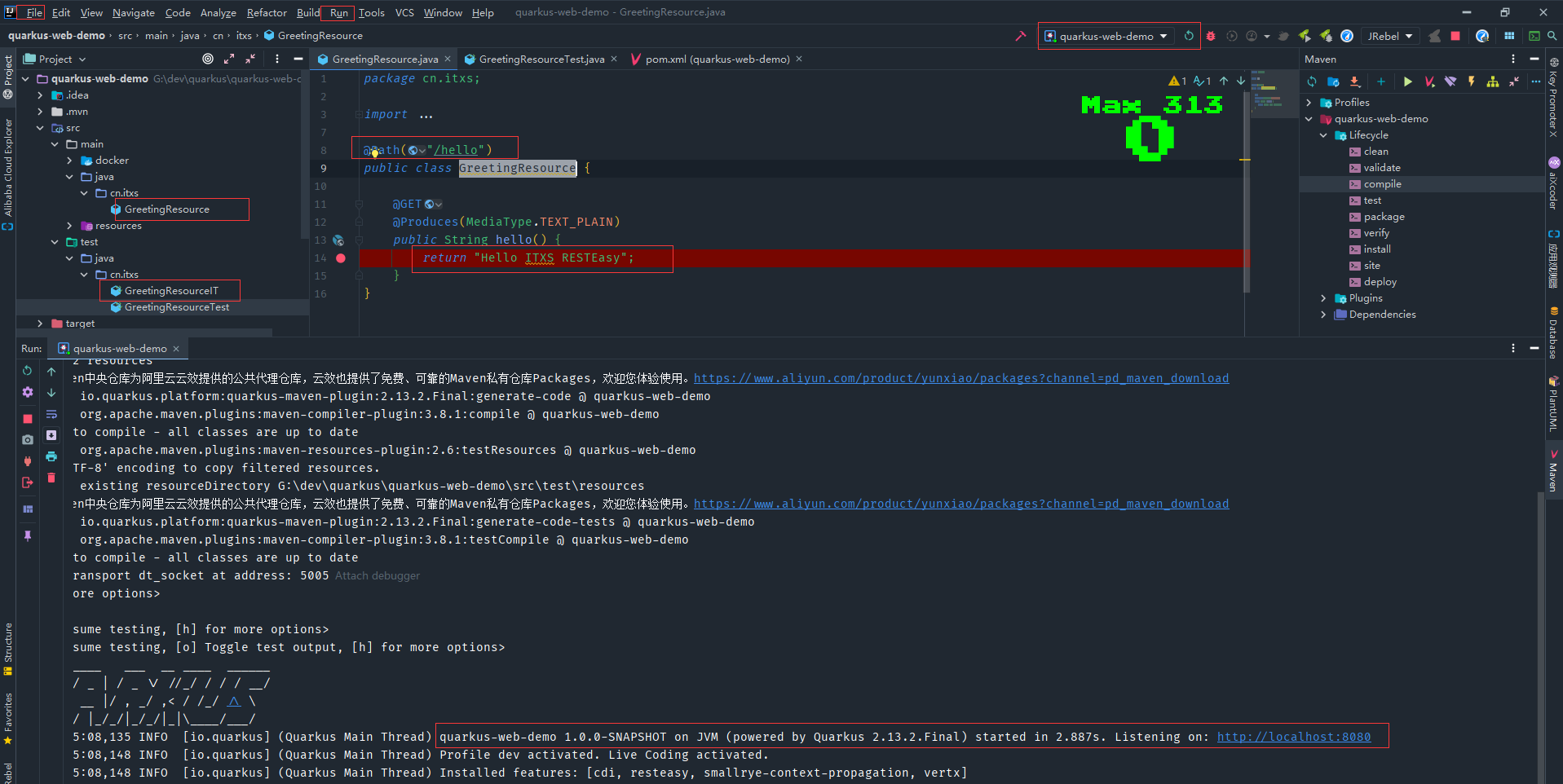Add Maven project with plus icon
Screen dimensions: 1563x784
tap(1381, 81)
